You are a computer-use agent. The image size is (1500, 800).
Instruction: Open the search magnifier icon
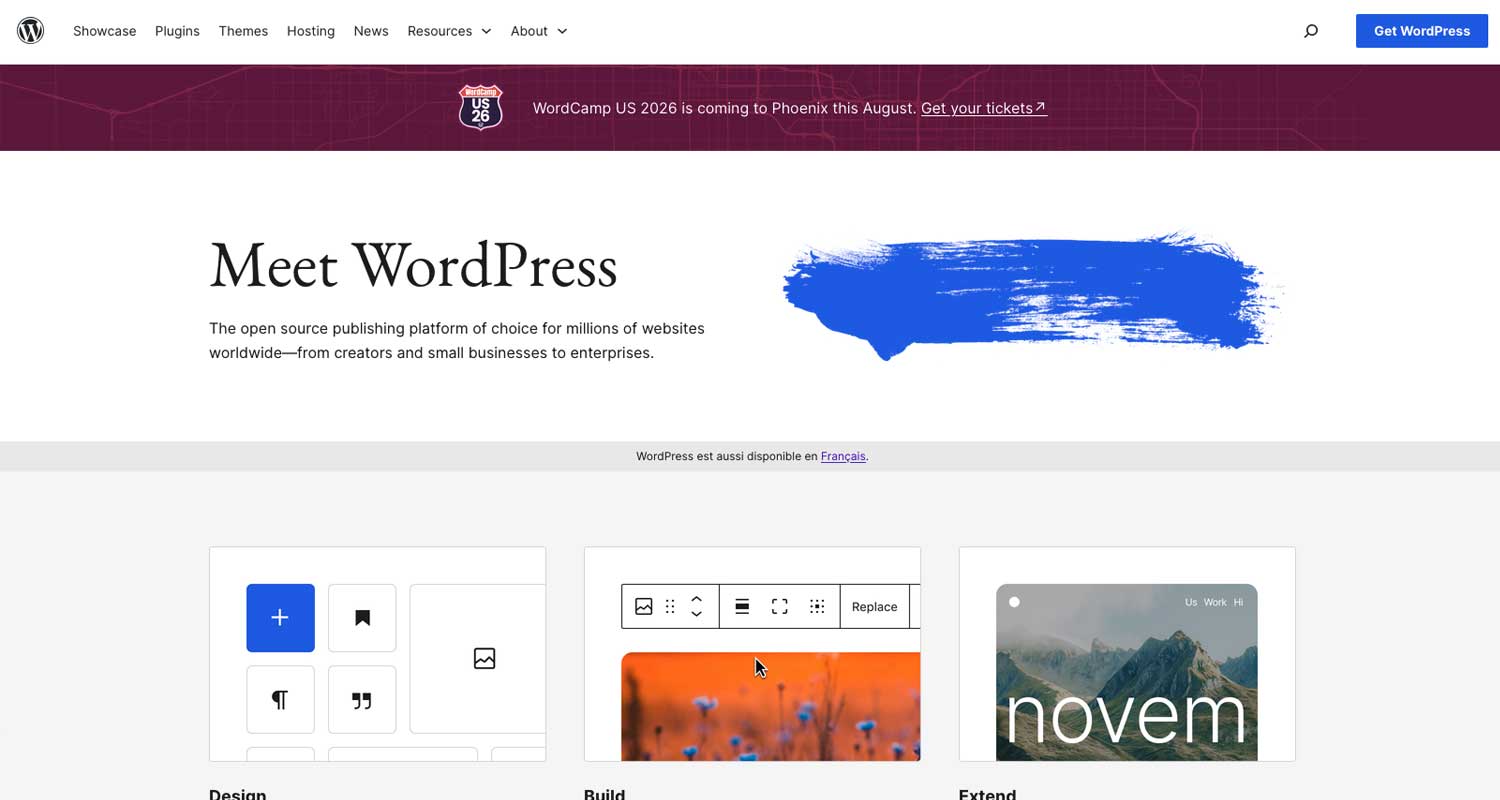(x=1311, y=31)
